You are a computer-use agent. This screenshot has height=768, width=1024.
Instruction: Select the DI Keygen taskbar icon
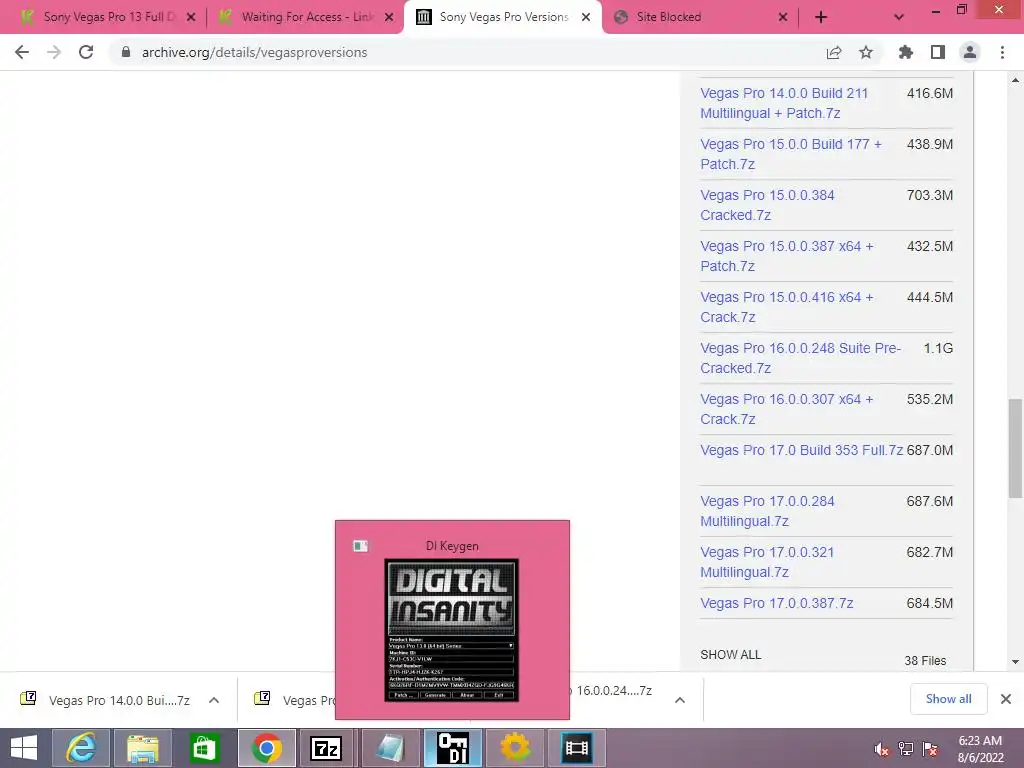pos(453,748)
